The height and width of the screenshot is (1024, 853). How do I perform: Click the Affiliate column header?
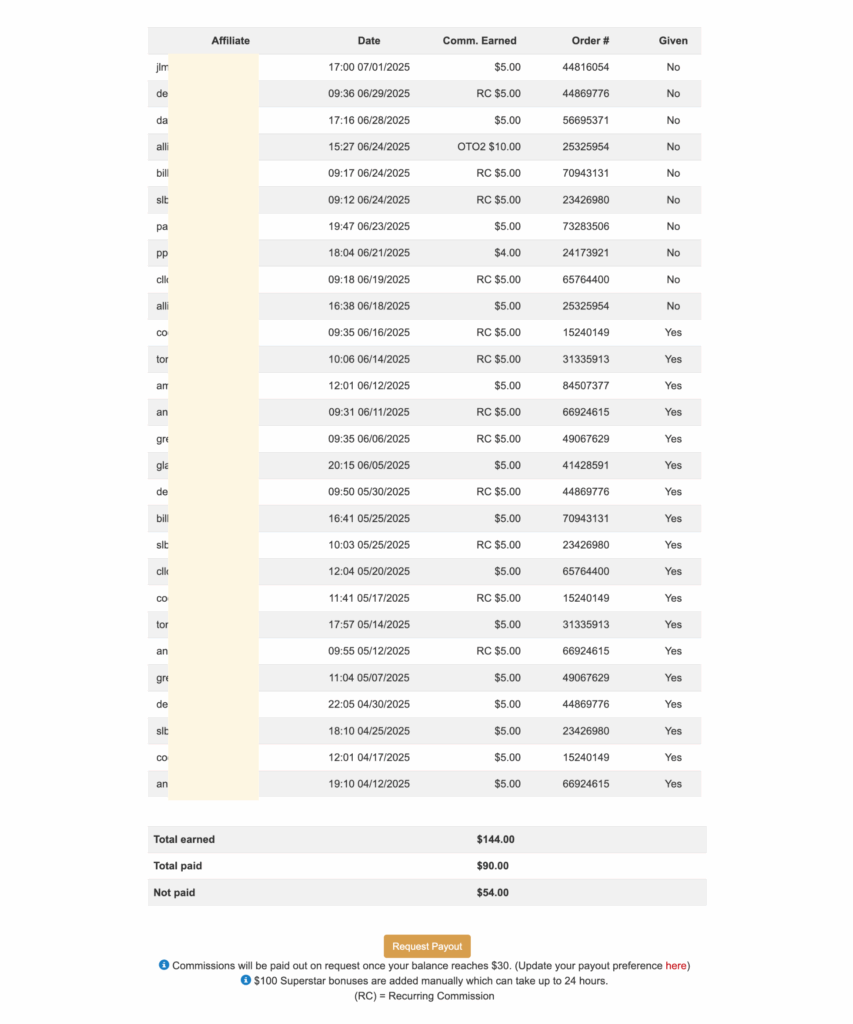click(x=230, y=41)
